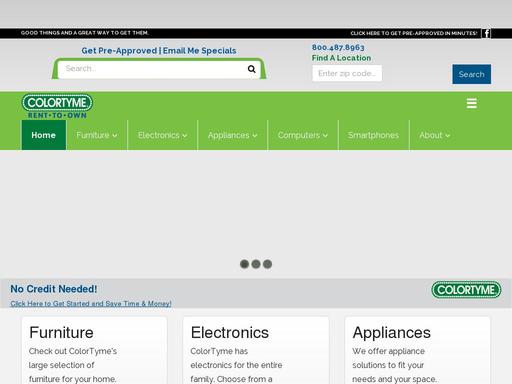Click Get Pre-Approved link
Viewport: 512px width, 384px height.
(x=119, y=51)
